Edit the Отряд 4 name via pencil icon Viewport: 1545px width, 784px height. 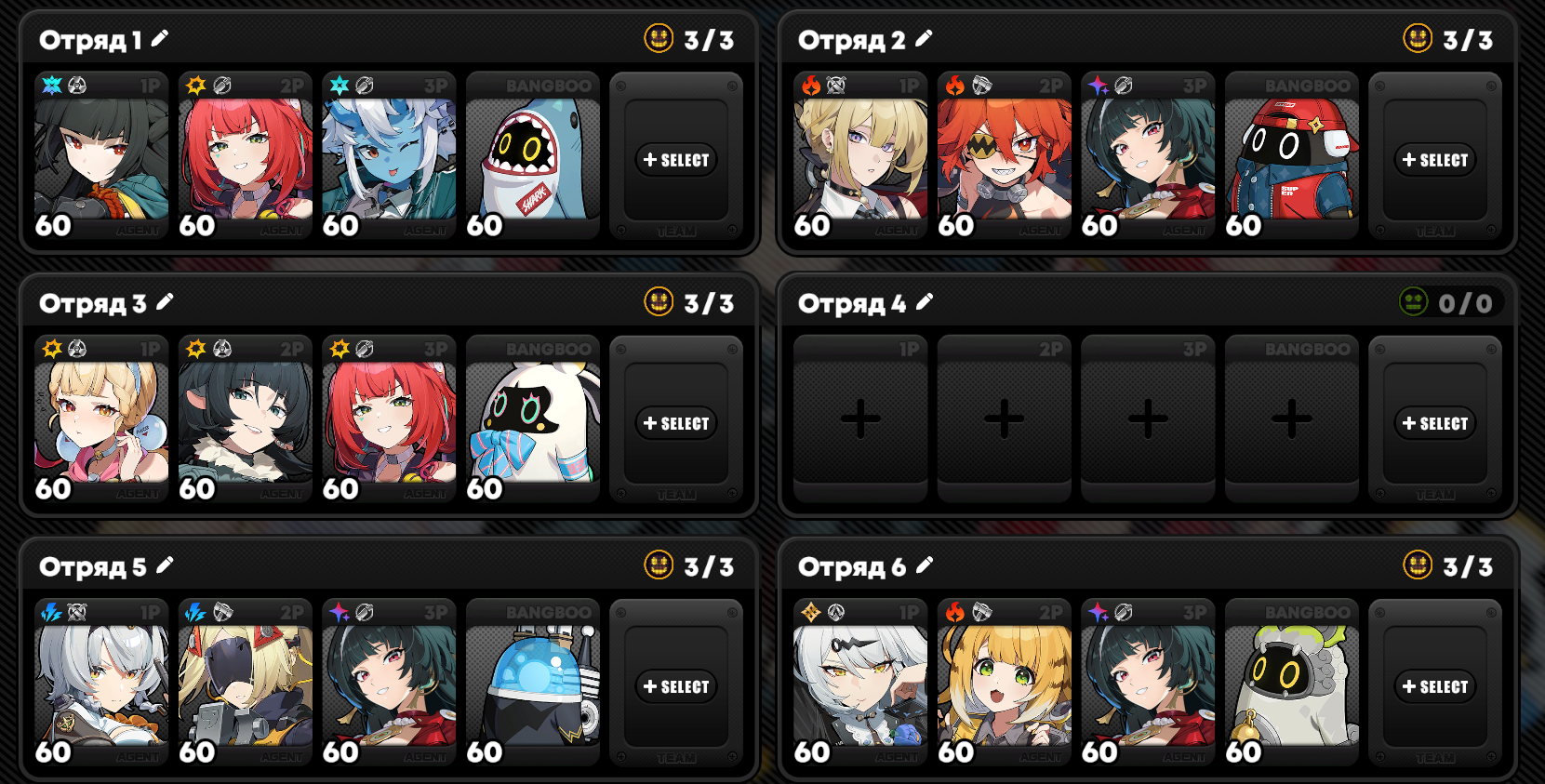(x=925, y=301)
